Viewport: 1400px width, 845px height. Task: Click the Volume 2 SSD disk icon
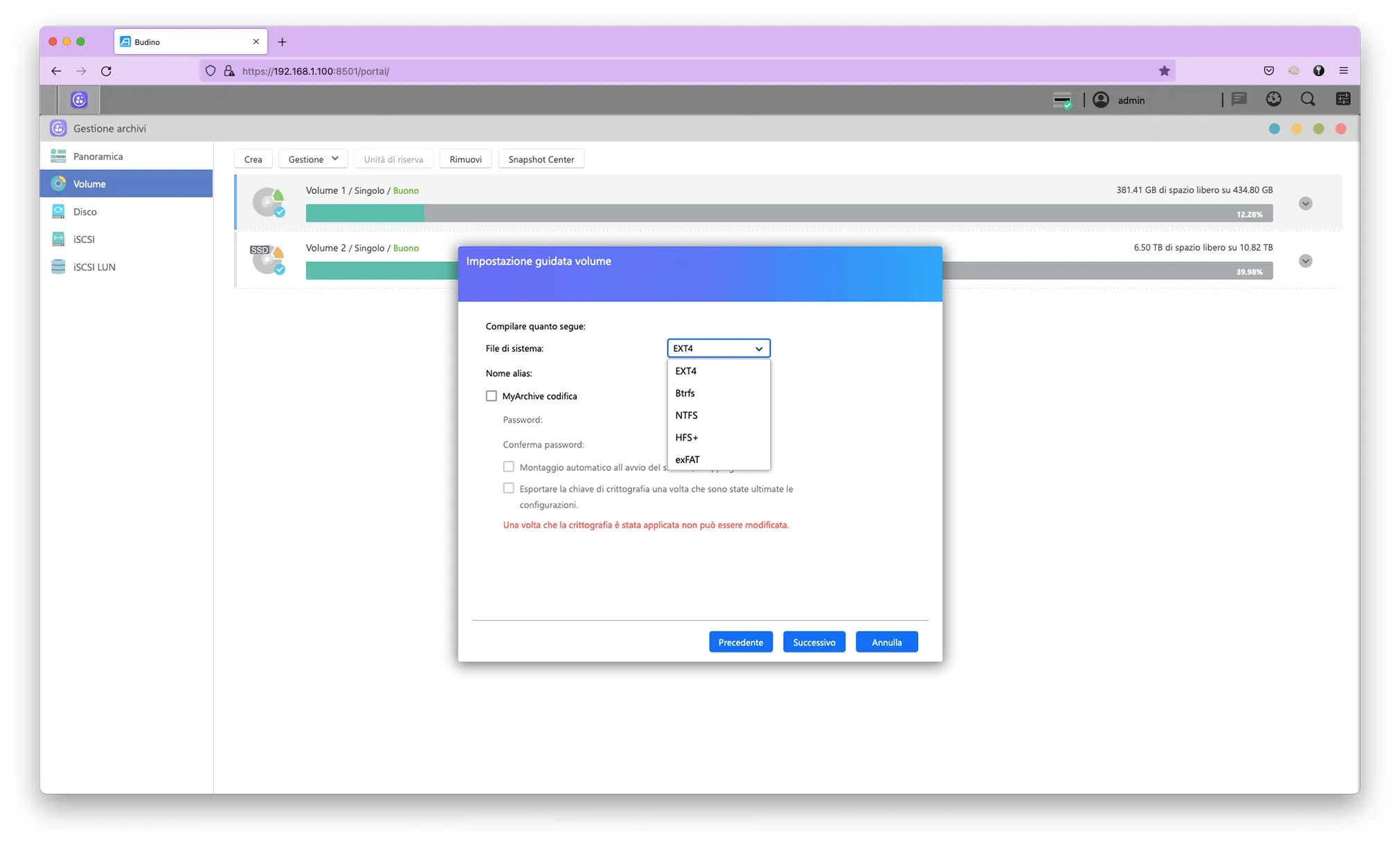tap(268, 260)
